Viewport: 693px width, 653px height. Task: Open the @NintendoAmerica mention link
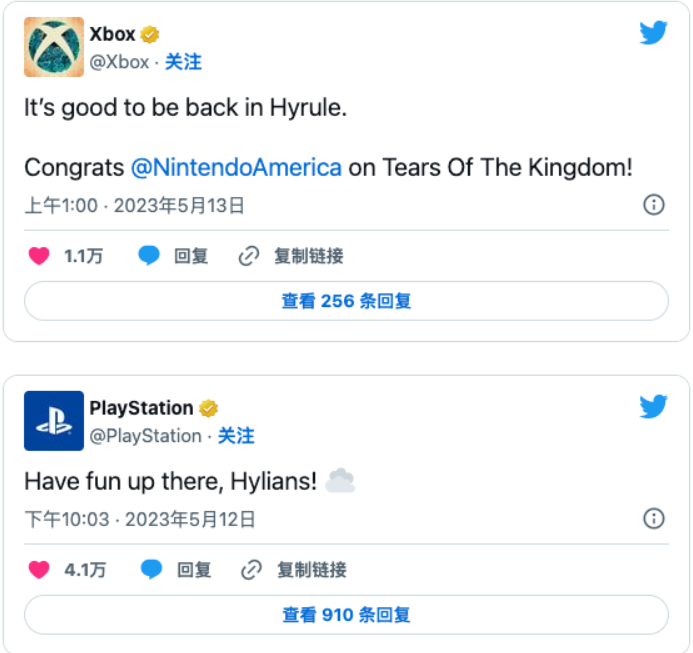point(236,168)
